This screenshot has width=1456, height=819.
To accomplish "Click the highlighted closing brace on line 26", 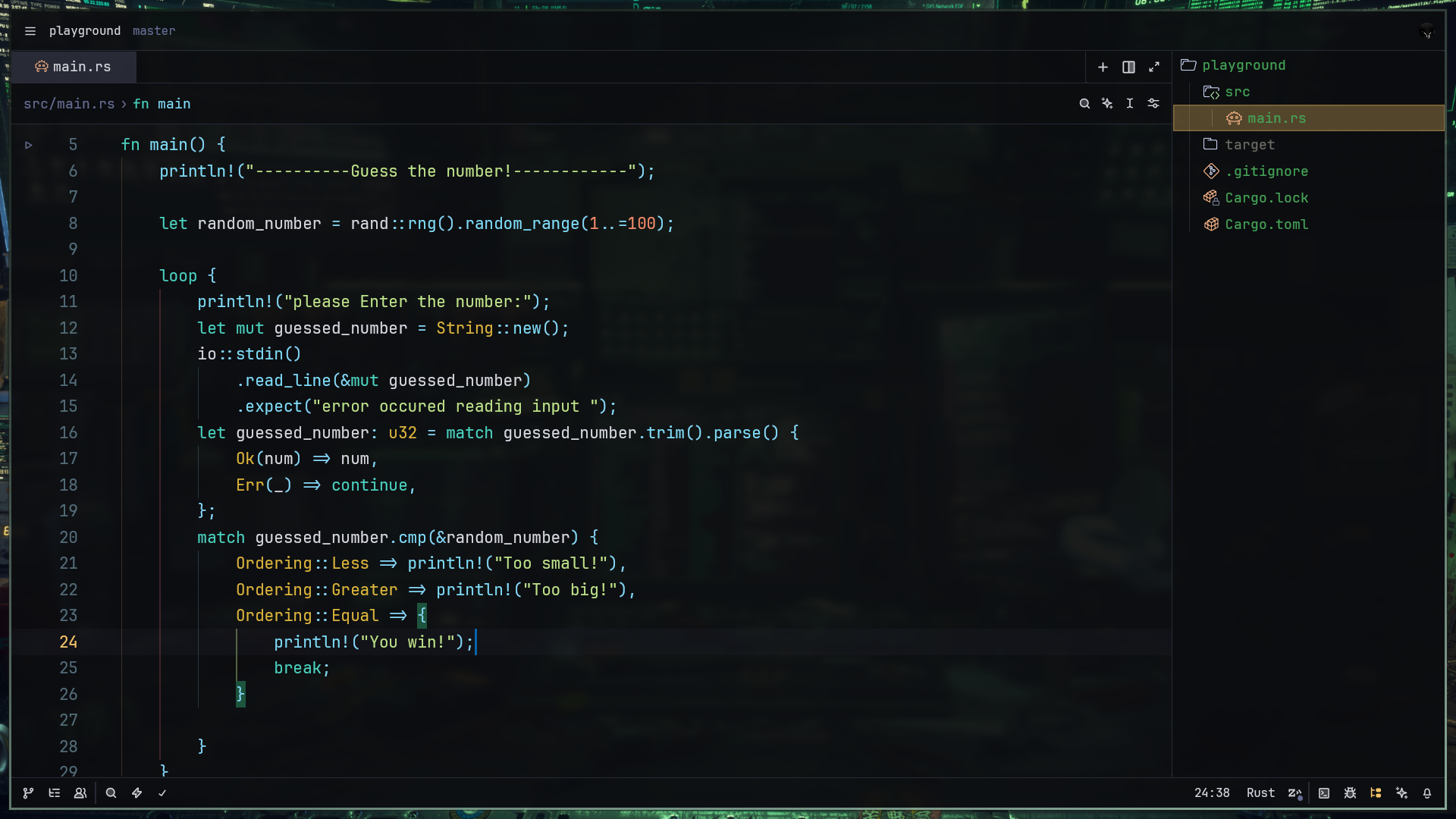I will coord(240,694).
